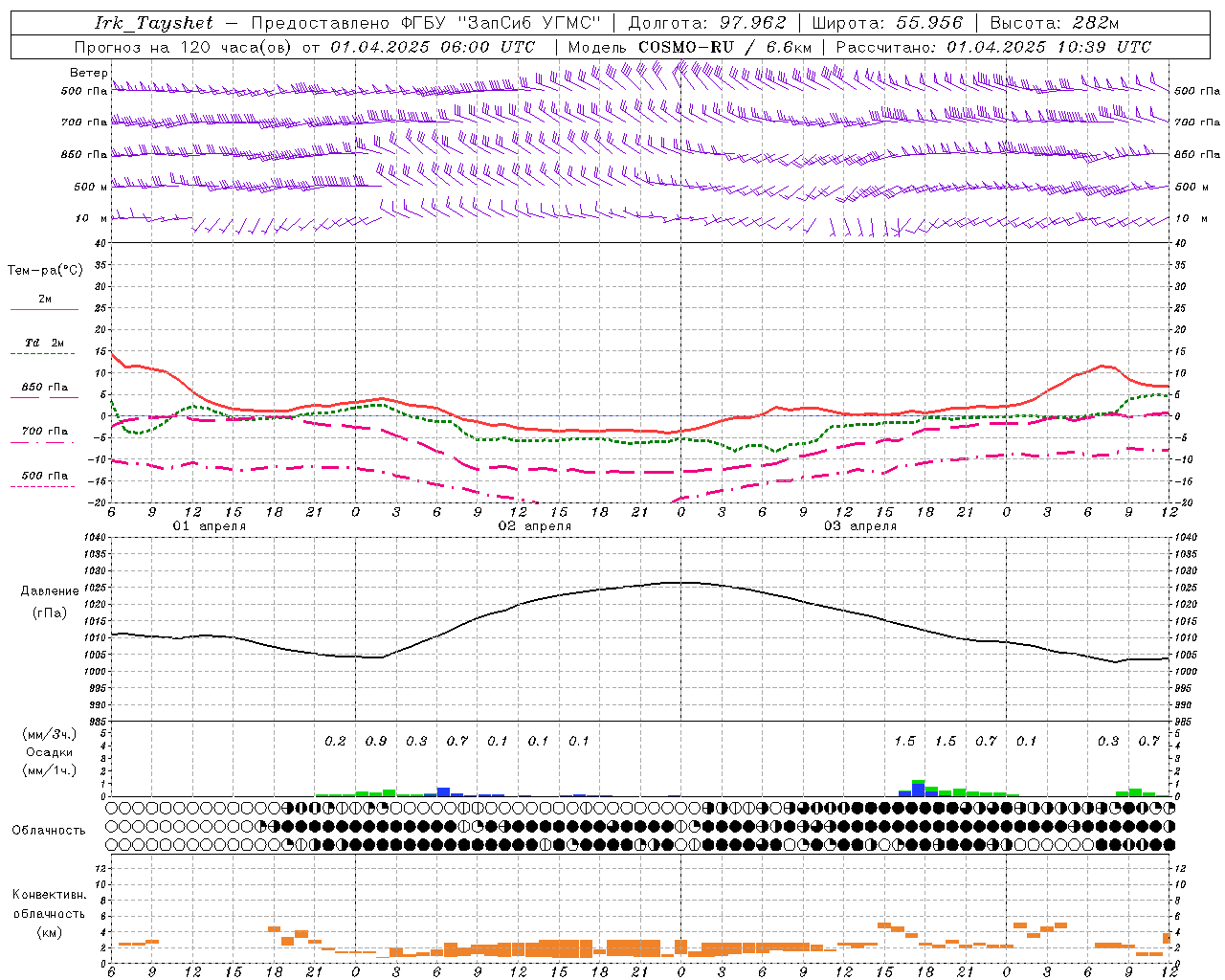Click the 850 гПа temperature legend entry

pyautogui.click(x=45, y=388)
